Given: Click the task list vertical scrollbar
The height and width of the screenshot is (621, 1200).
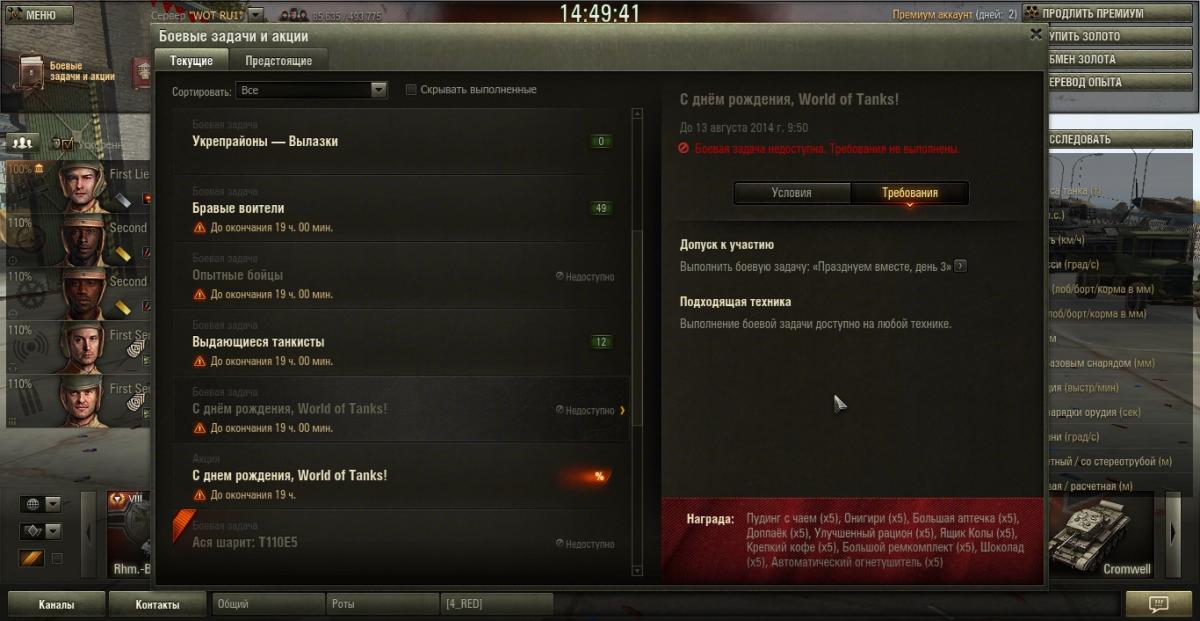Looking at the screenshot, I should pos(636,342).
